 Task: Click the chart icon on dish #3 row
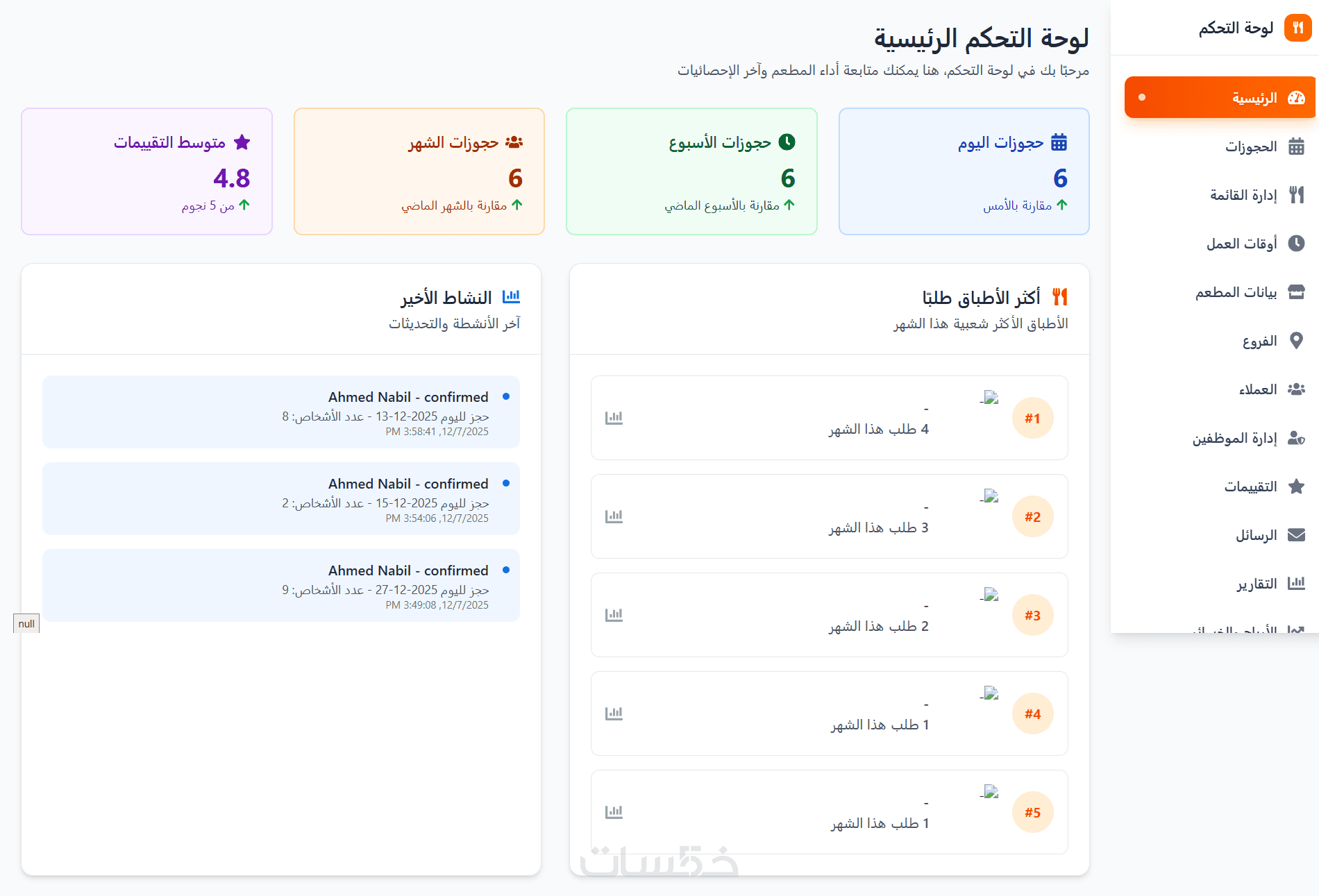click(614, 615)
